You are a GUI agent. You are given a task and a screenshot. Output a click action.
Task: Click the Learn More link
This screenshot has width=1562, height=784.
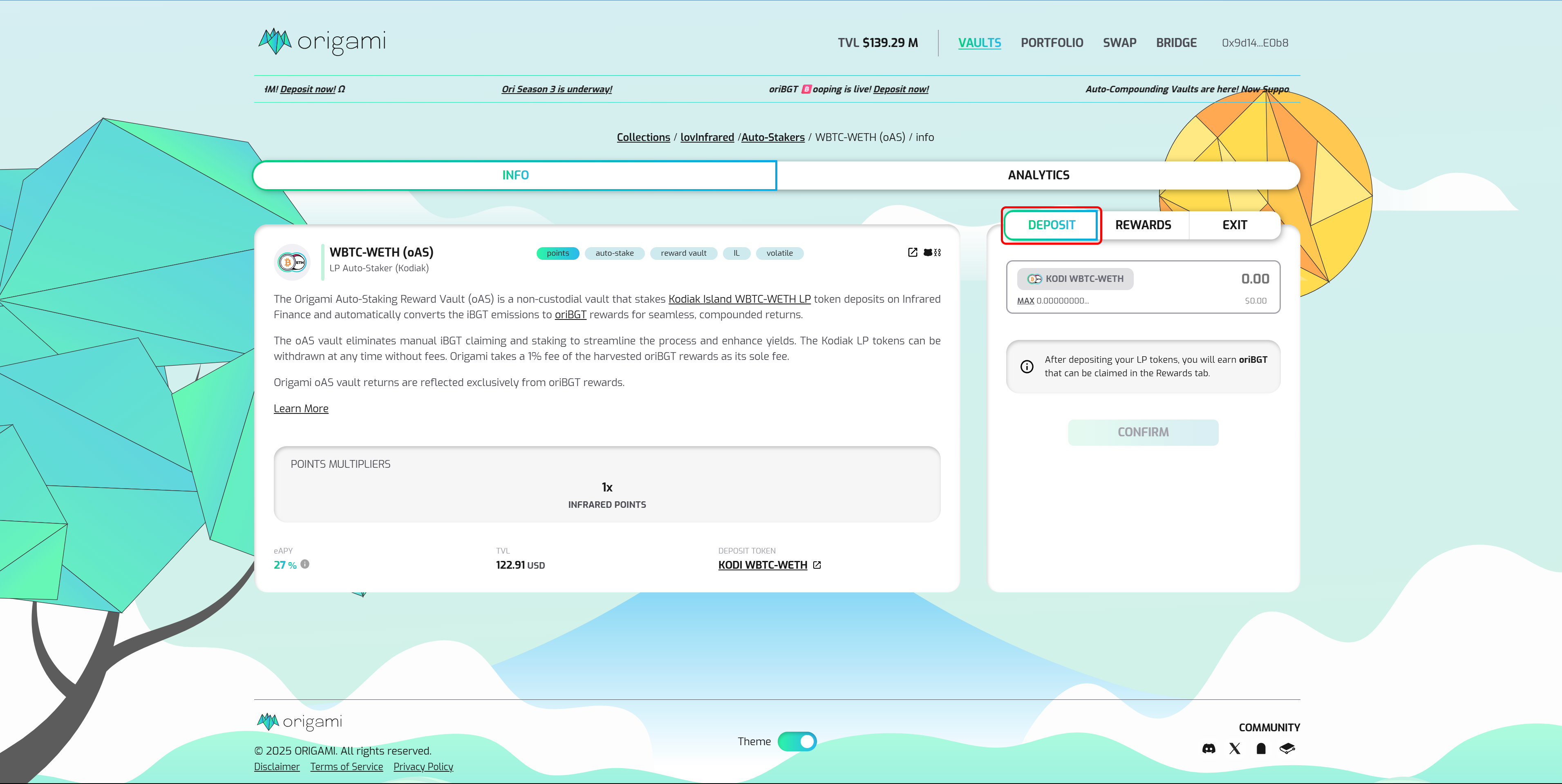301,409
